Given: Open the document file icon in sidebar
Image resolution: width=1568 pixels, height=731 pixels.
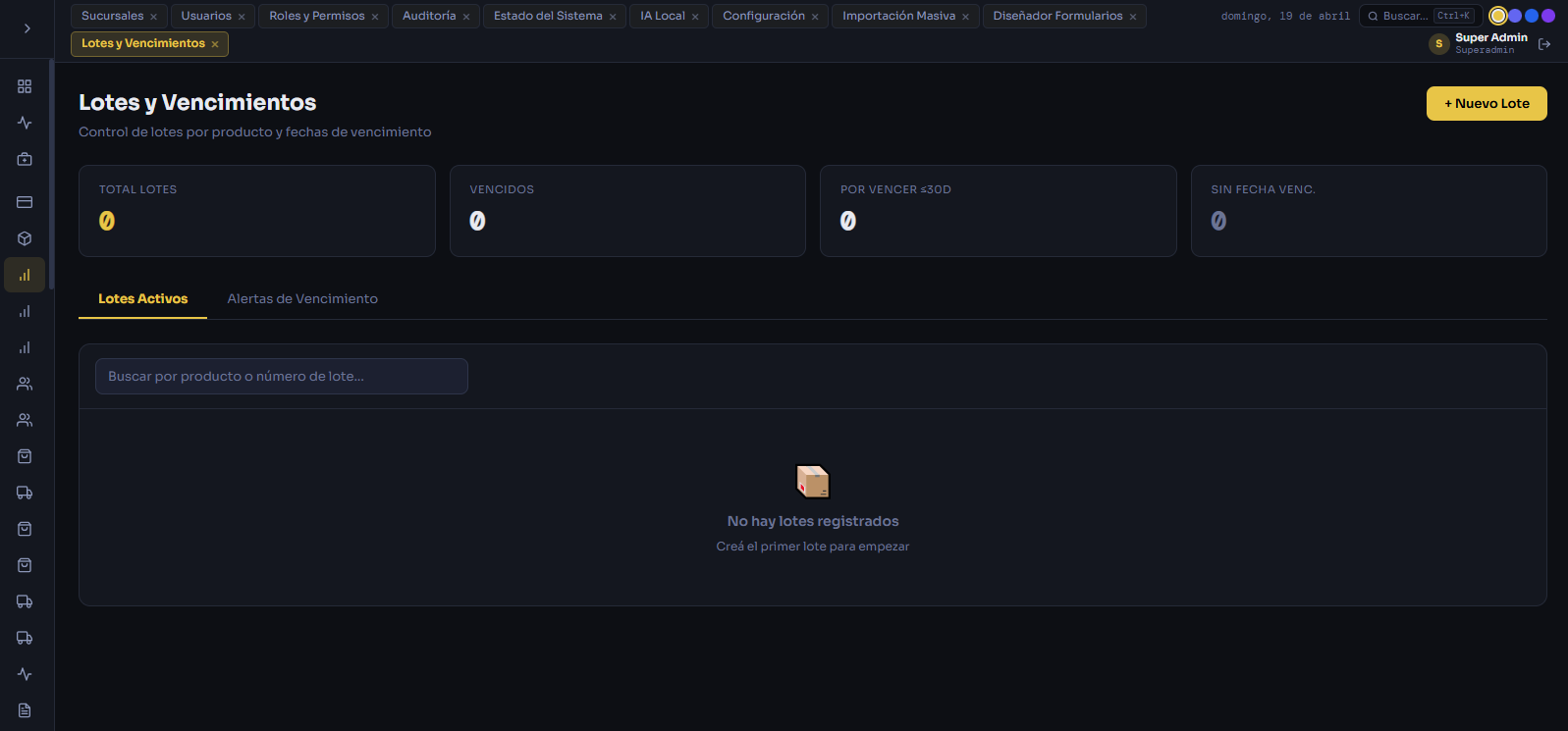Looking at the screenshot, I should click(25, 710).
